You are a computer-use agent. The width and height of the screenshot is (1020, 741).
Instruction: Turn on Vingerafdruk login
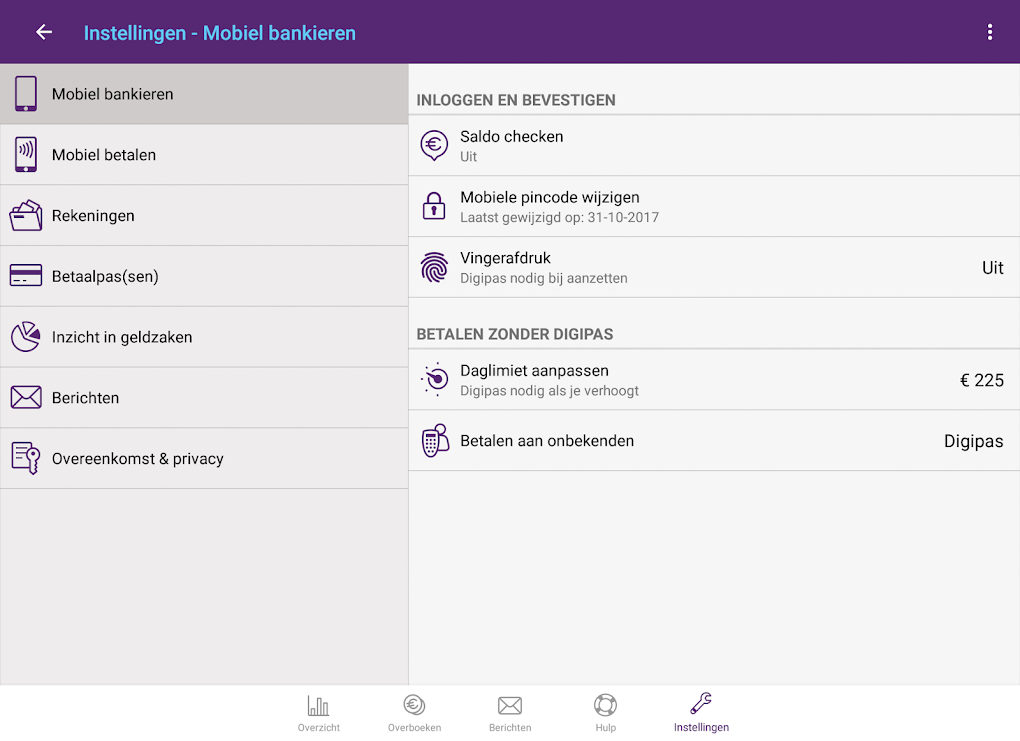point(714,267)
